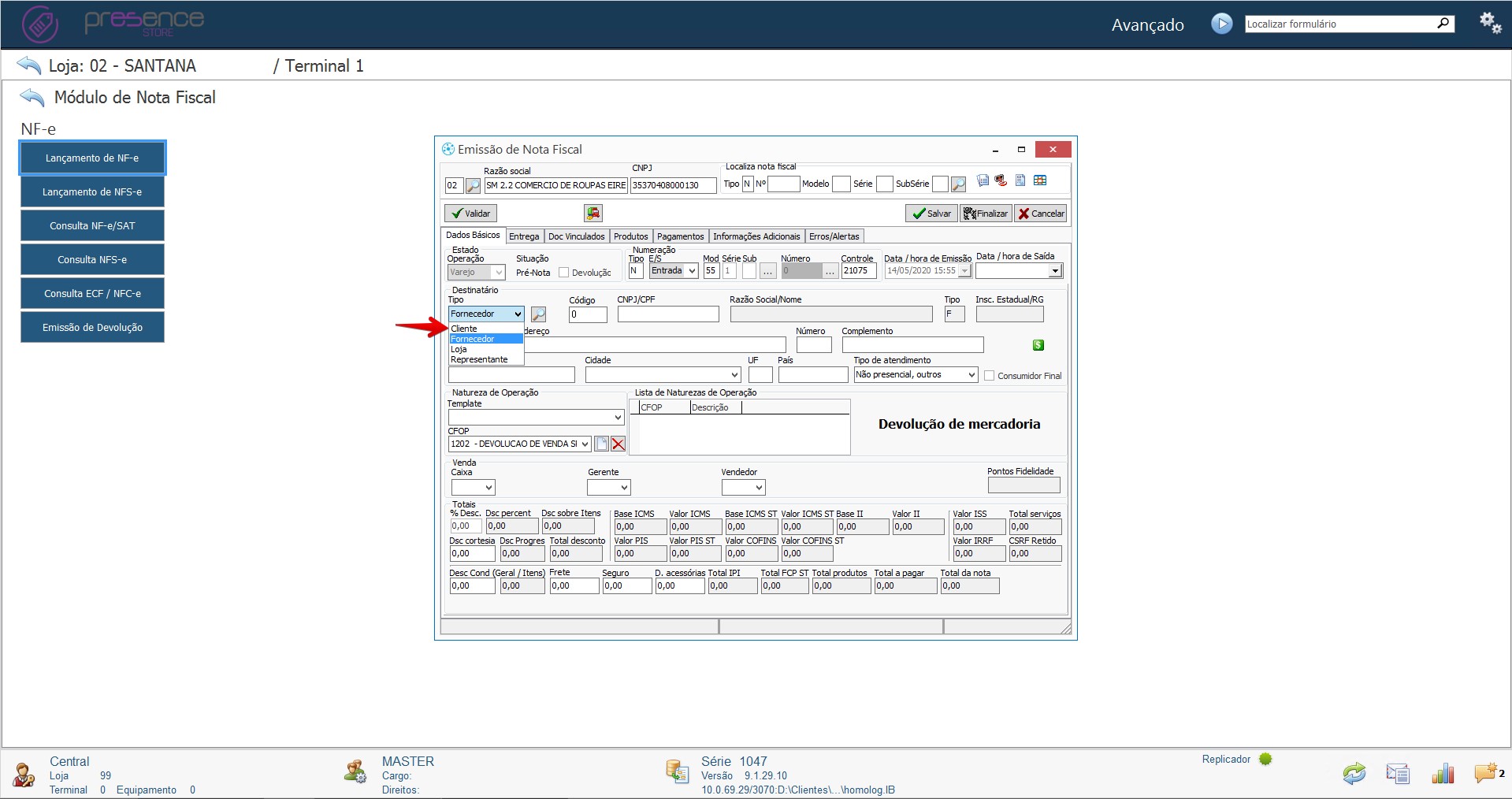Viewport: 1512px width, 799px height.
Task: Click the back arrow beside Módulo de Nota Fiscal
Action: pyautogui.click(x=32, y=98)
